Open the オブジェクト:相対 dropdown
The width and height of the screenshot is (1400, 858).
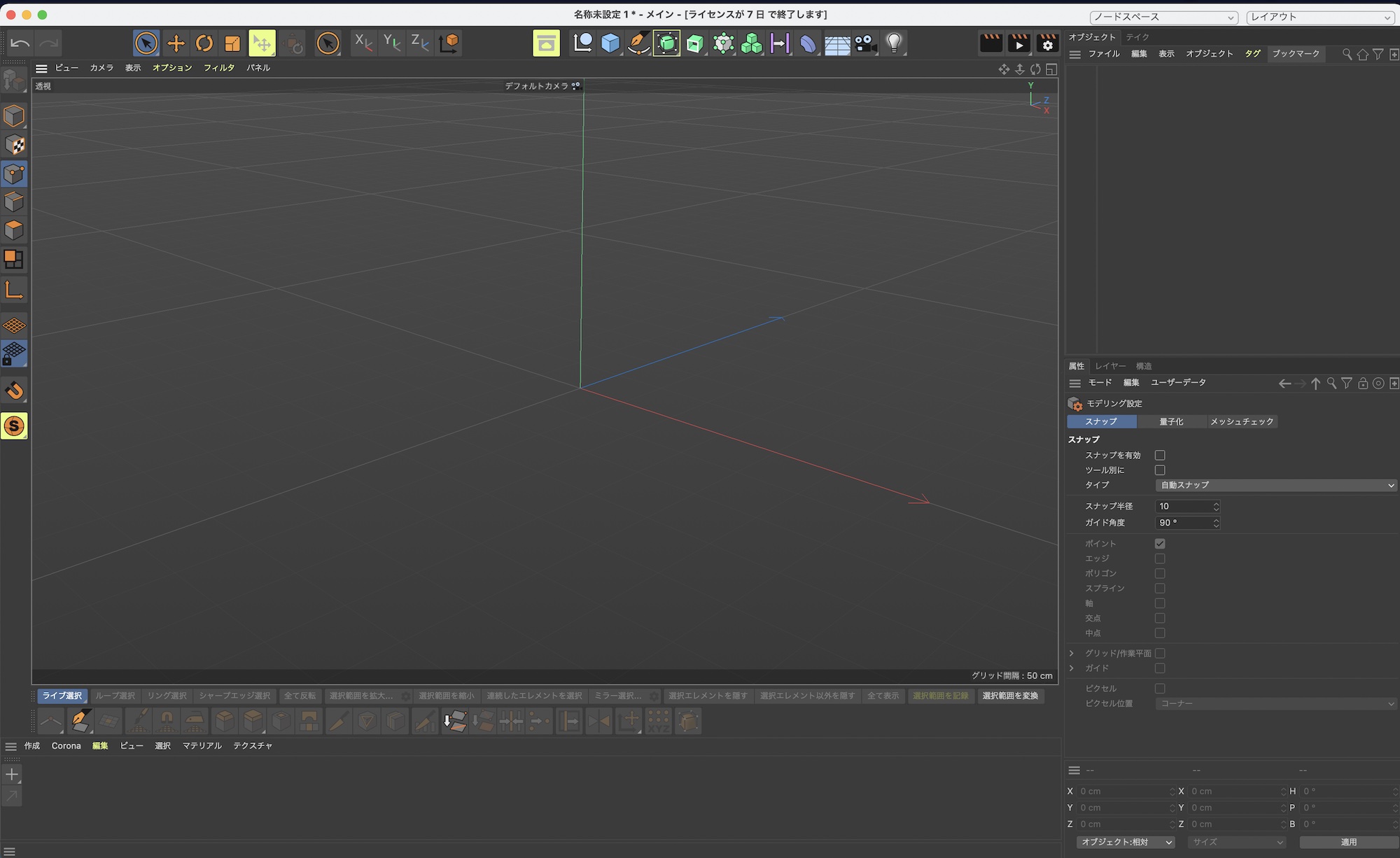(1126, 842)
